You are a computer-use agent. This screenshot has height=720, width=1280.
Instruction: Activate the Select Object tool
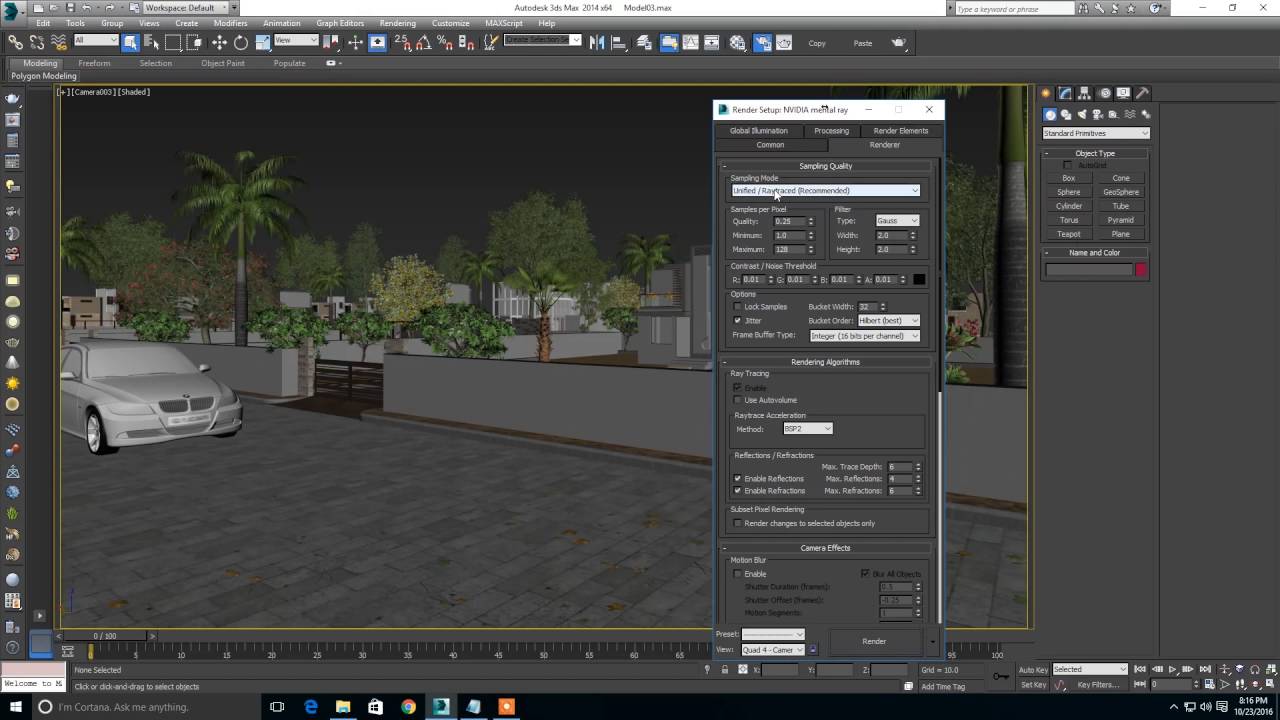point(131,43)
